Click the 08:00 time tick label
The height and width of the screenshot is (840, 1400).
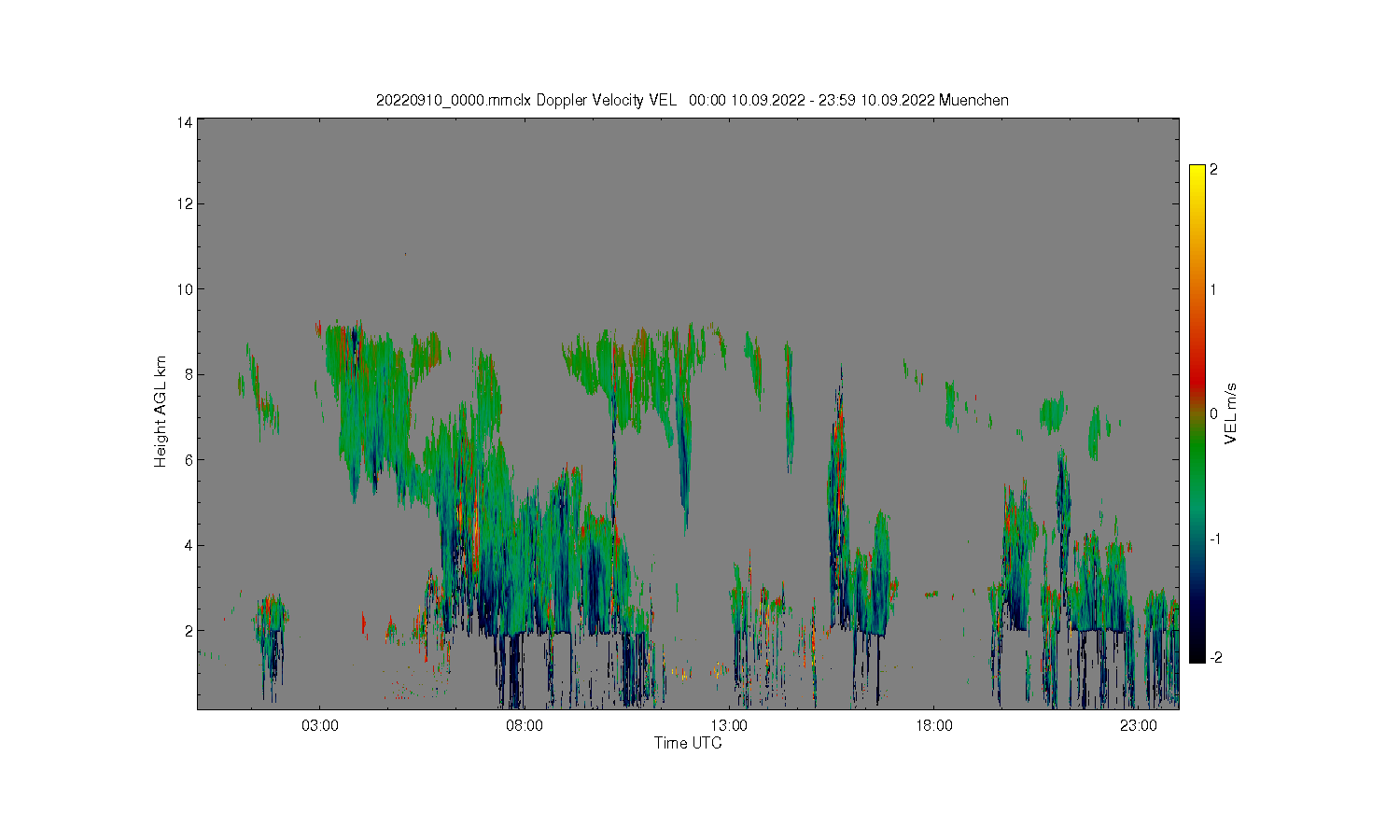[525, 725]
